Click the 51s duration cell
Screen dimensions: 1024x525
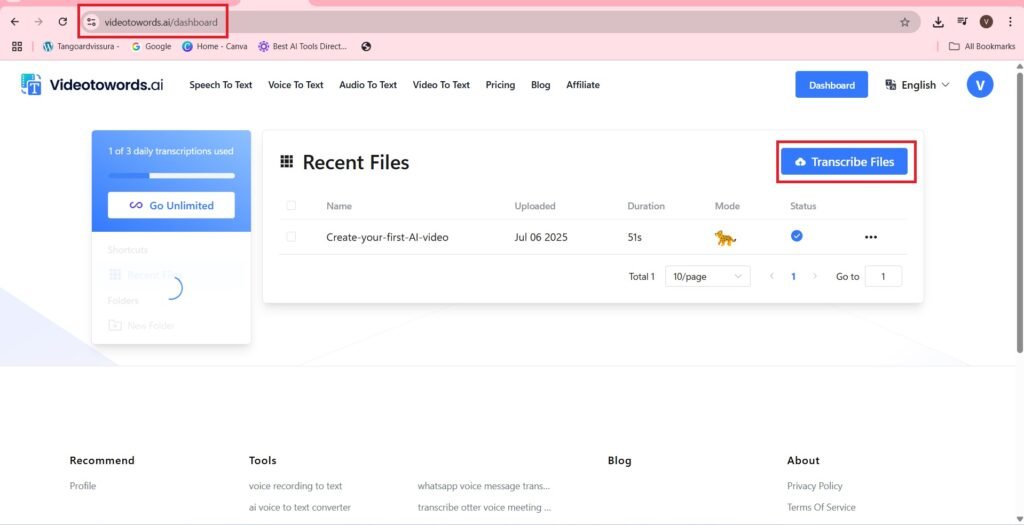[x=635, y=237]
